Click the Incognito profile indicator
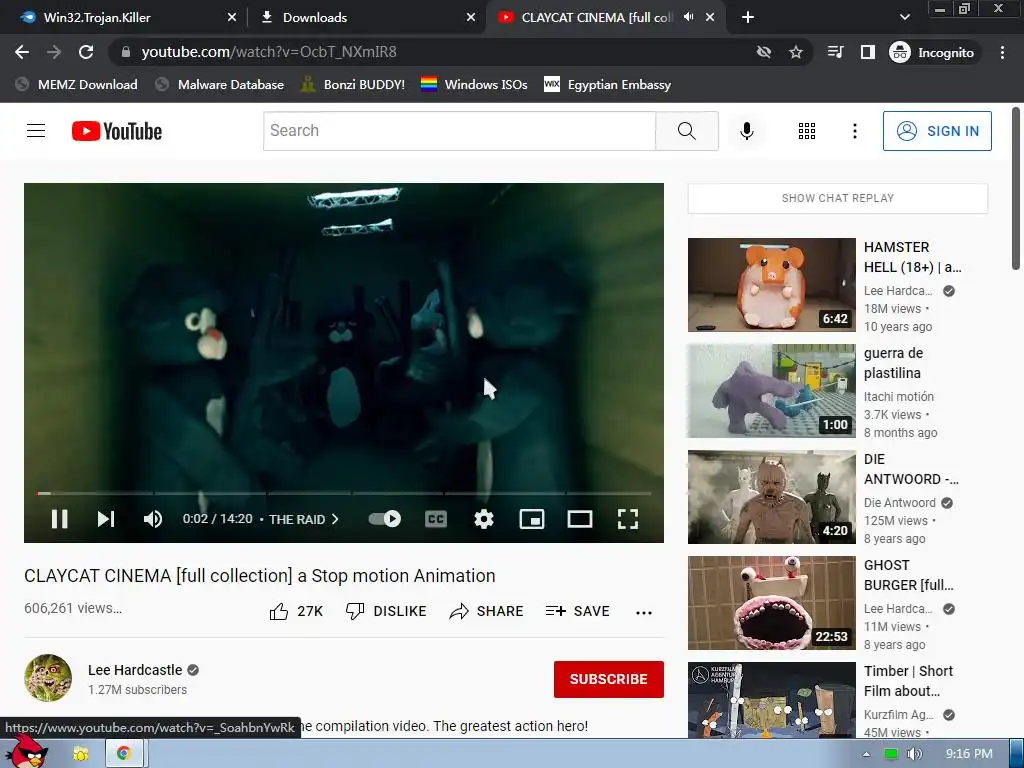1024x768 pixels. click(932, 52)
